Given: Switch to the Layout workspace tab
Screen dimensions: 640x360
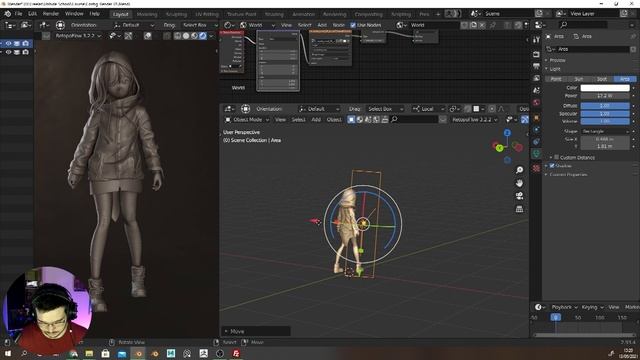Looking at the screenshot, I should [x=120, y=14].
